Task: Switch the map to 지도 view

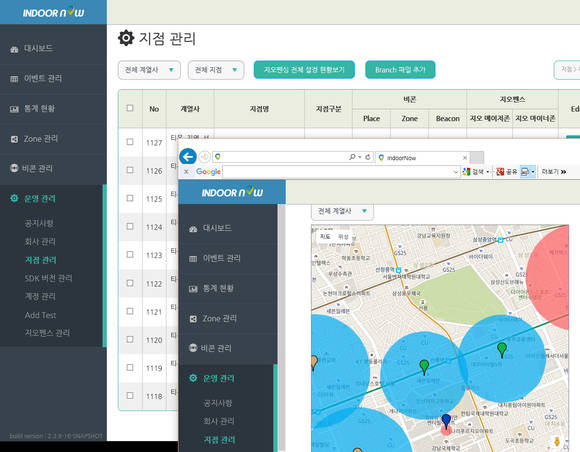Action: point(325,236)
